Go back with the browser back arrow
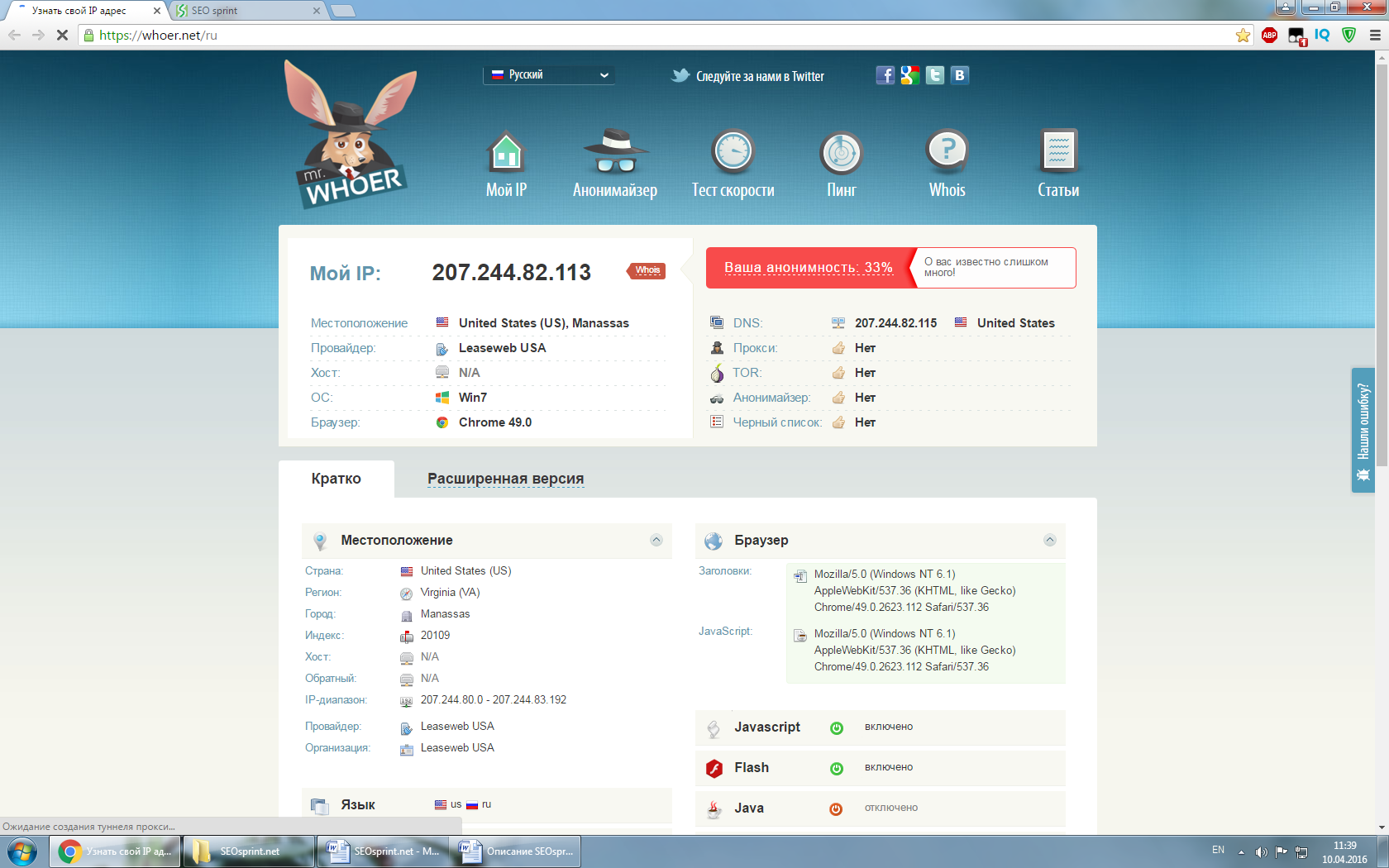Viewport: 1389px width, 868px height. [x=14, y=35]
